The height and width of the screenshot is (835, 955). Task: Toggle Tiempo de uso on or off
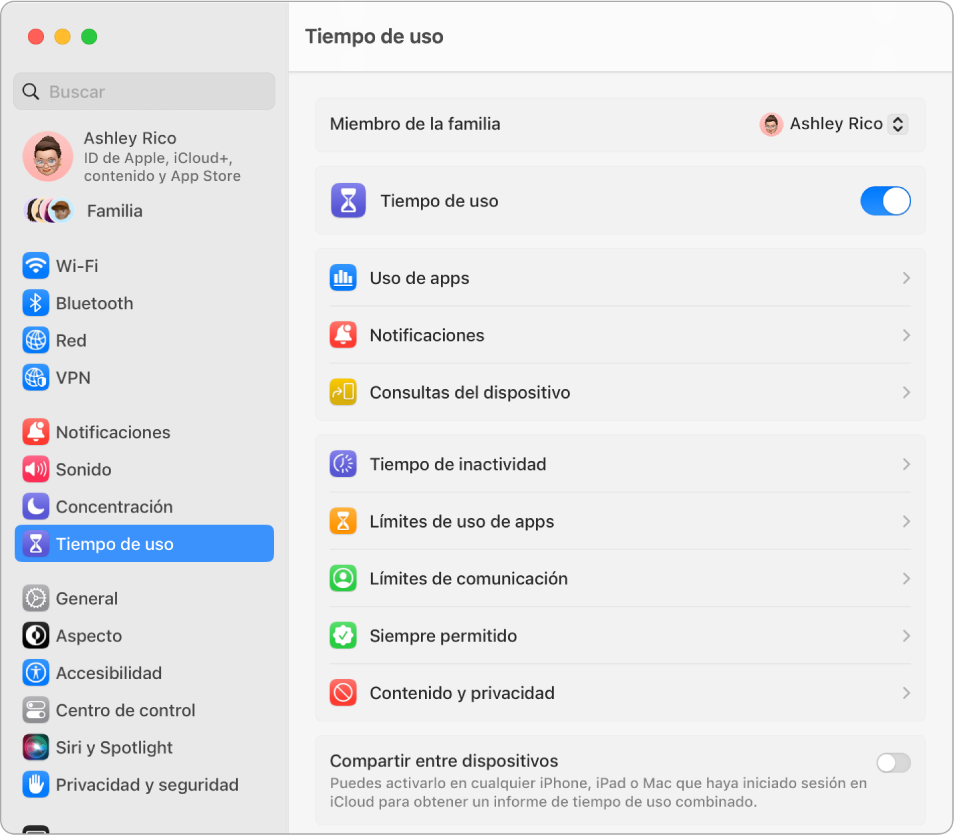(x=885, y=200)
